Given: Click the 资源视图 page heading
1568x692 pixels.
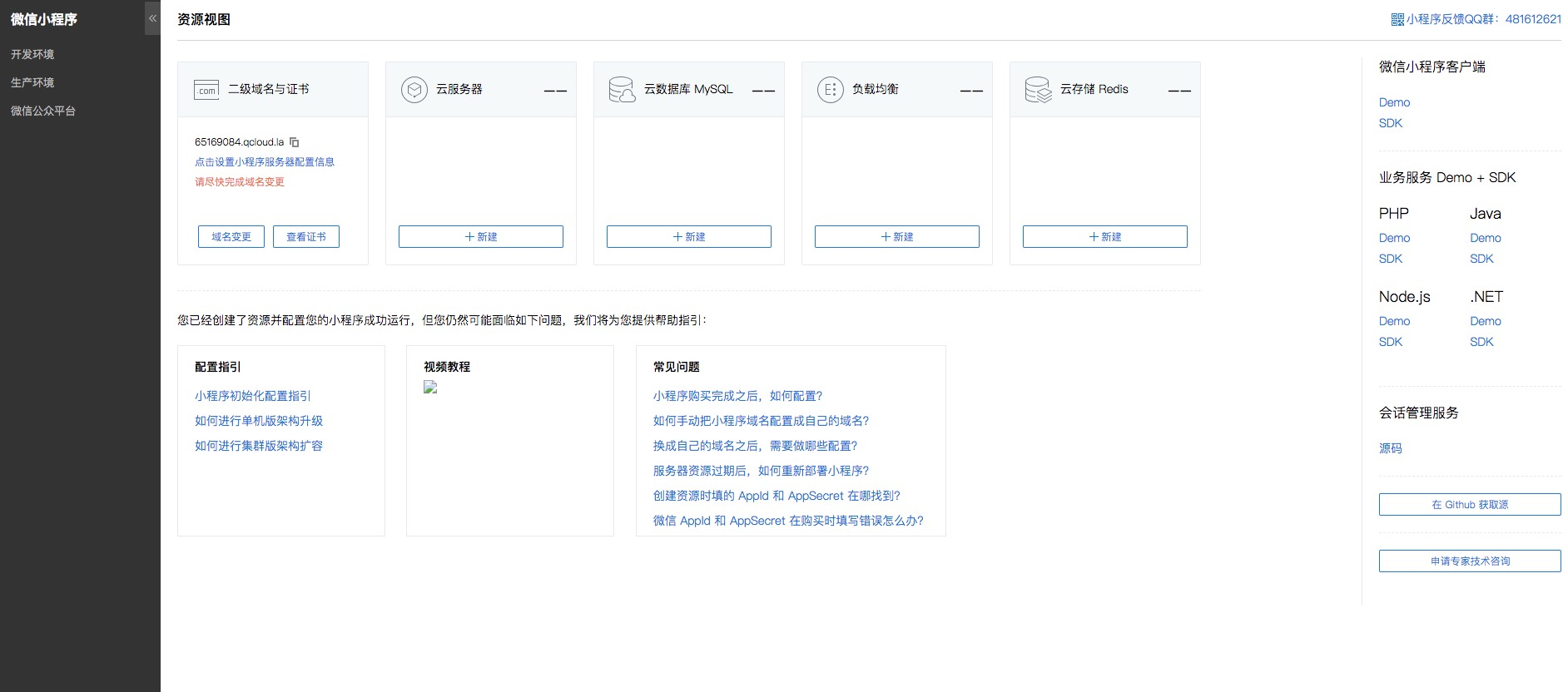Looking at the screenshot, I should (x=204, y=19).
